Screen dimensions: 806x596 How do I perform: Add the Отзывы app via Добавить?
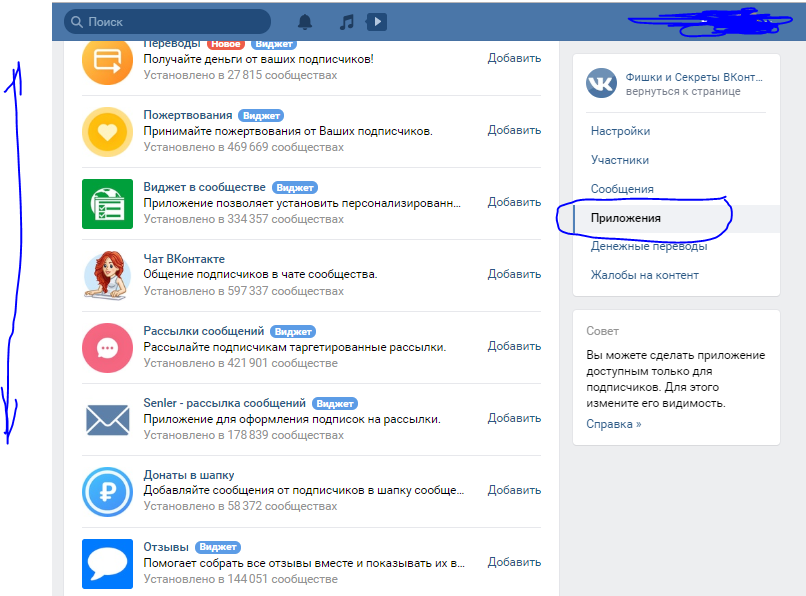(x=514, y=562)
